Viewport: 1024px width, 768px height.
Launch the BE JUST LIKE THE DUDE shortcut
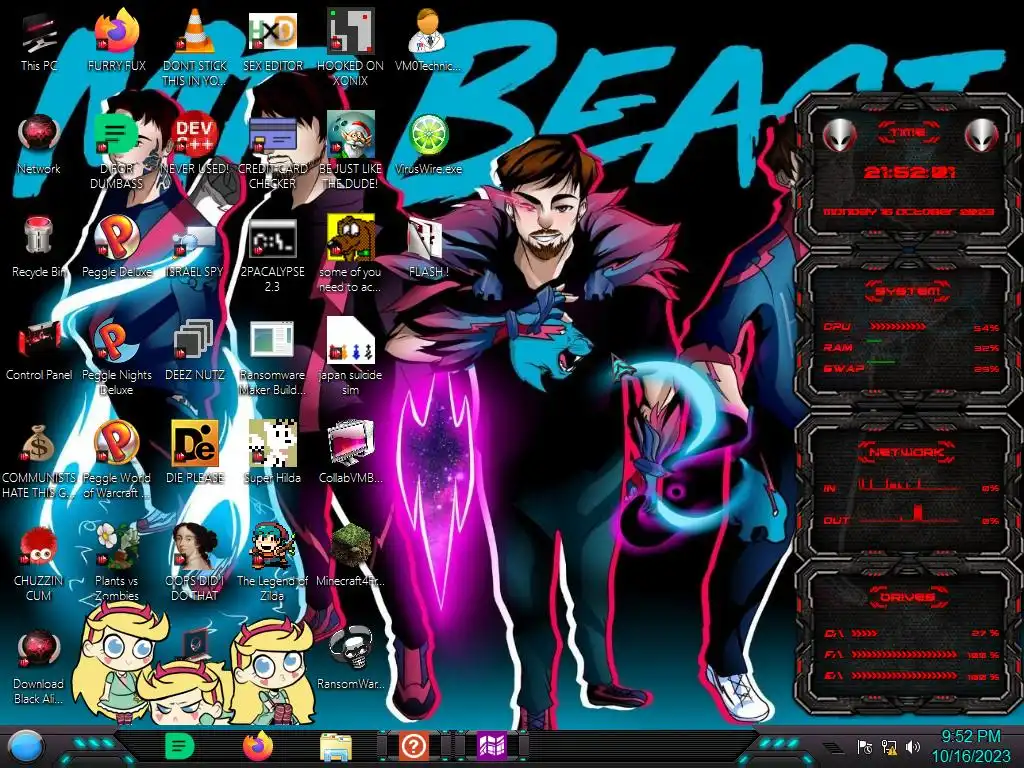click(350, 150)
